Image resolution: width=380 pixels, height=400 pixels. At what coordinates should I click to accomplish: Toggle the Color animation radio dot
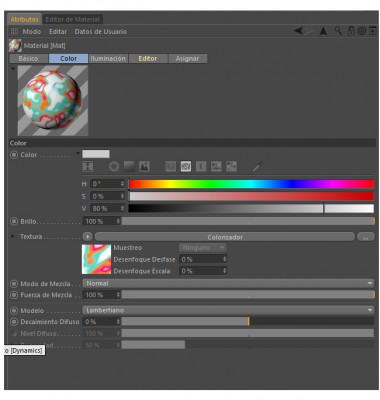pos(14,155)
